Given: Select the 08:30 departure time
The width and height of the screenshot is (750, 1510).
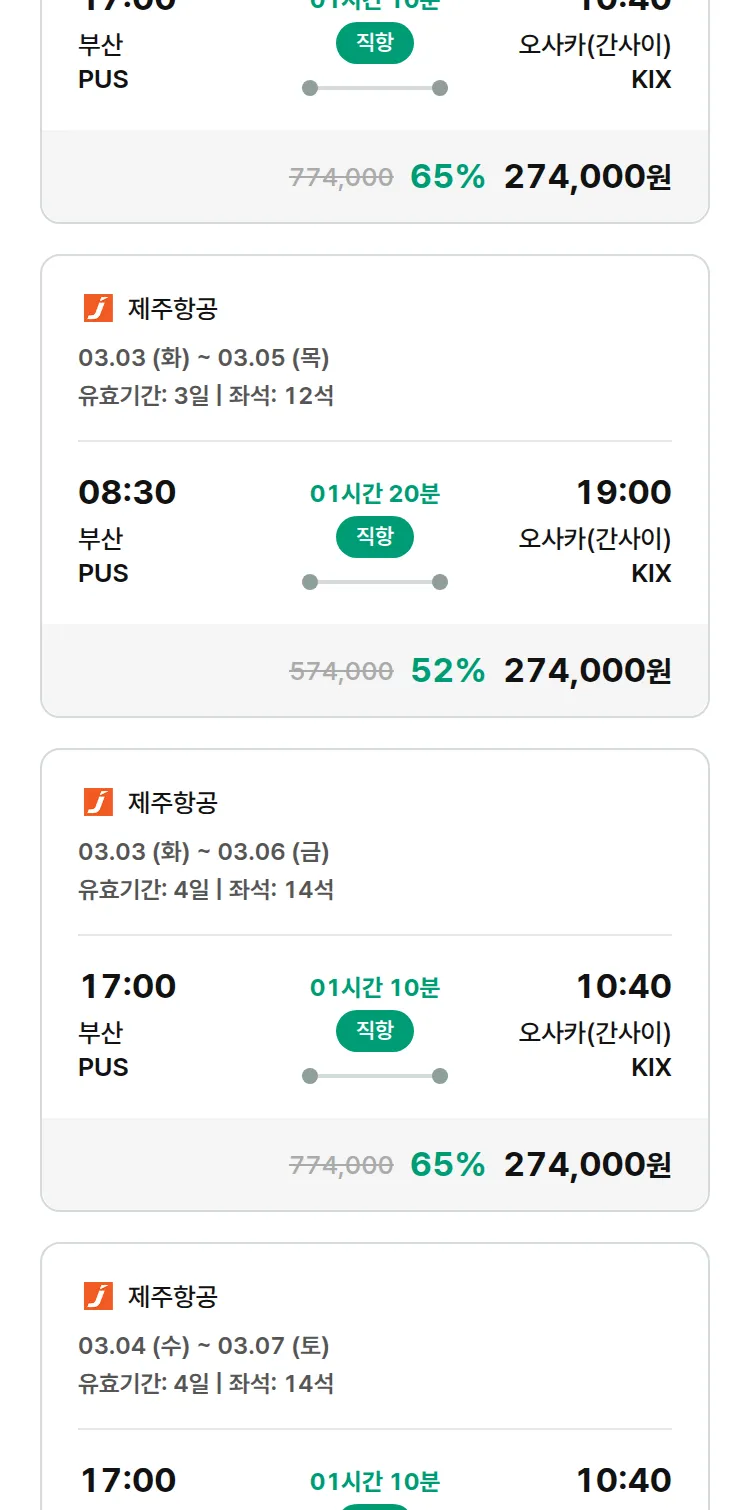Looking at the screenshot, I should point(127,492).
